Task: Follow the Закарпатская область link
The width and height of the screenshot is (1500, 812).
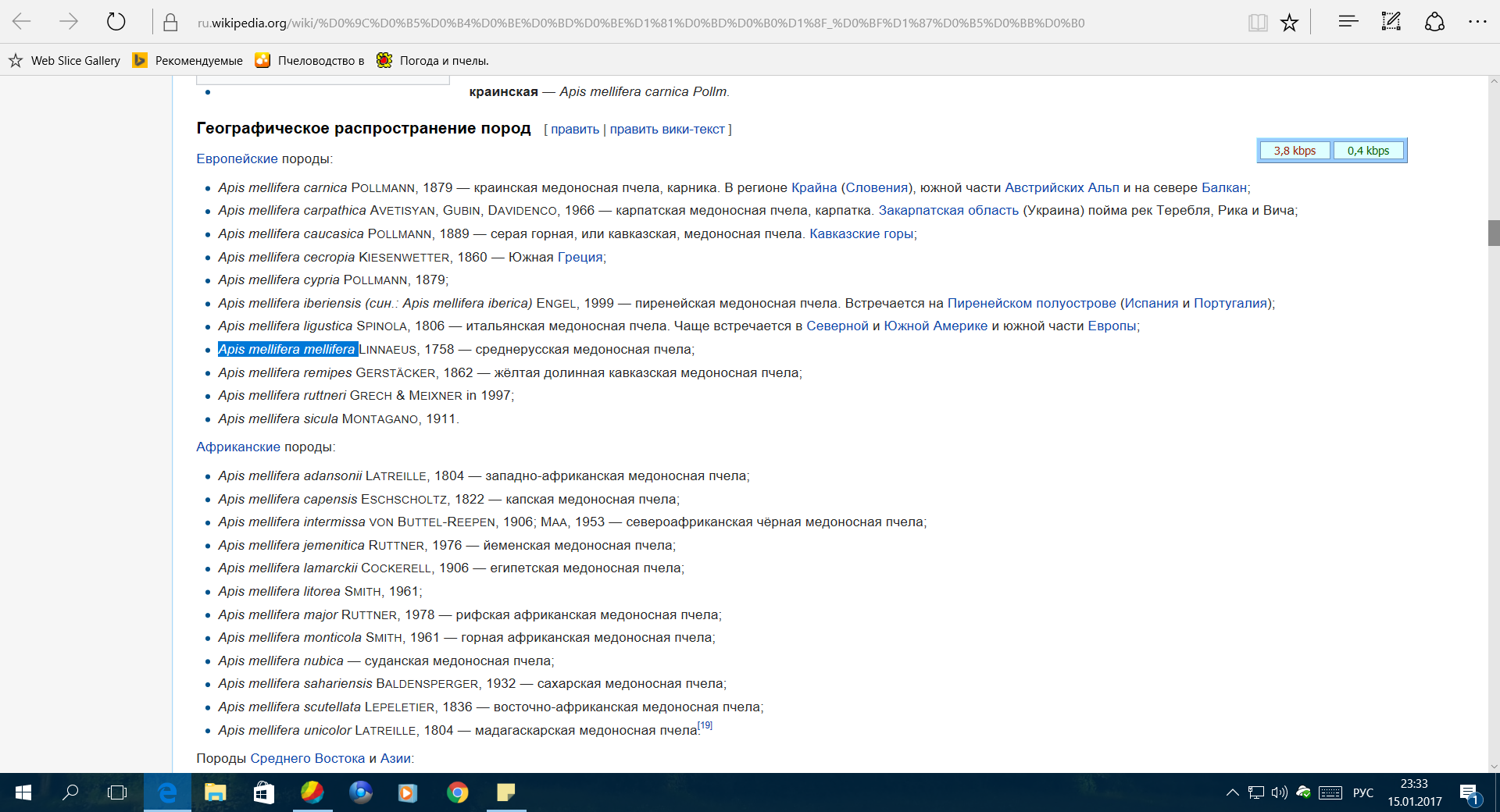Action: (948, 211)
